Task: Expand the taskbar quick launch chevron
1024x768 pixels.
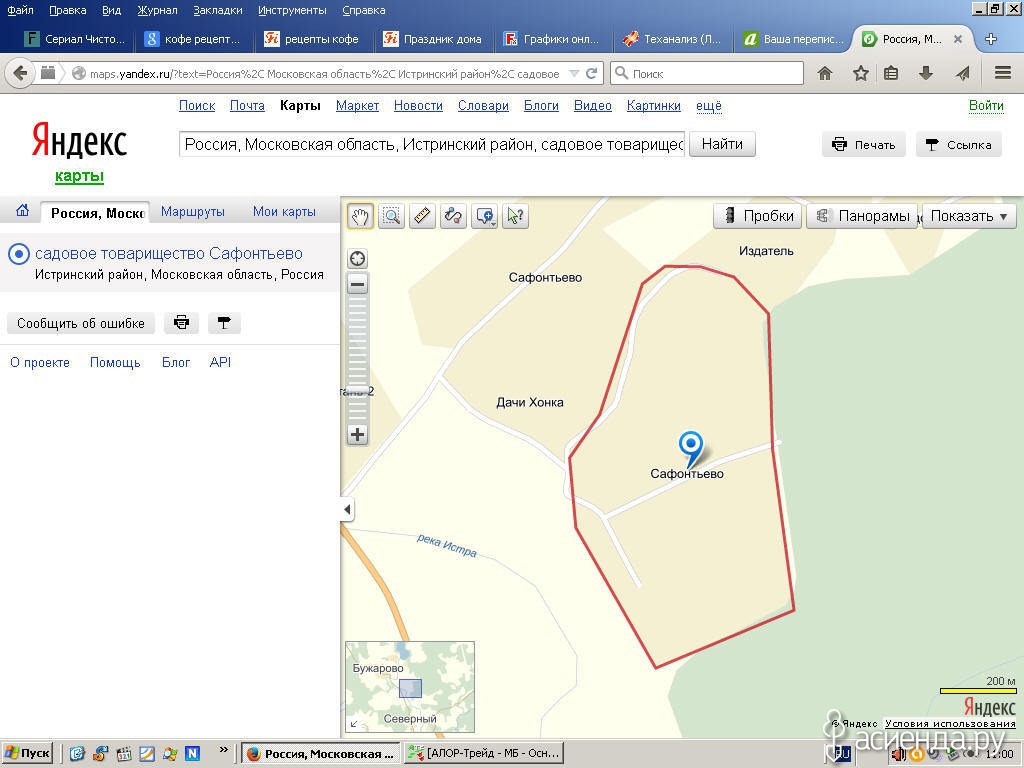Action: (x=223, y=749)
